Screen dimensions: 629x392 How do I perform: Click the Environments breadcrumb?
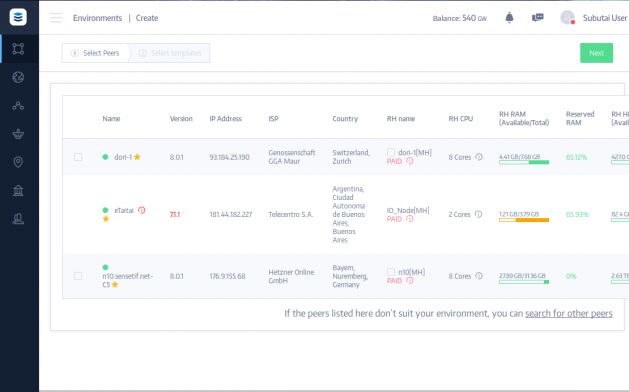(97, 18)
